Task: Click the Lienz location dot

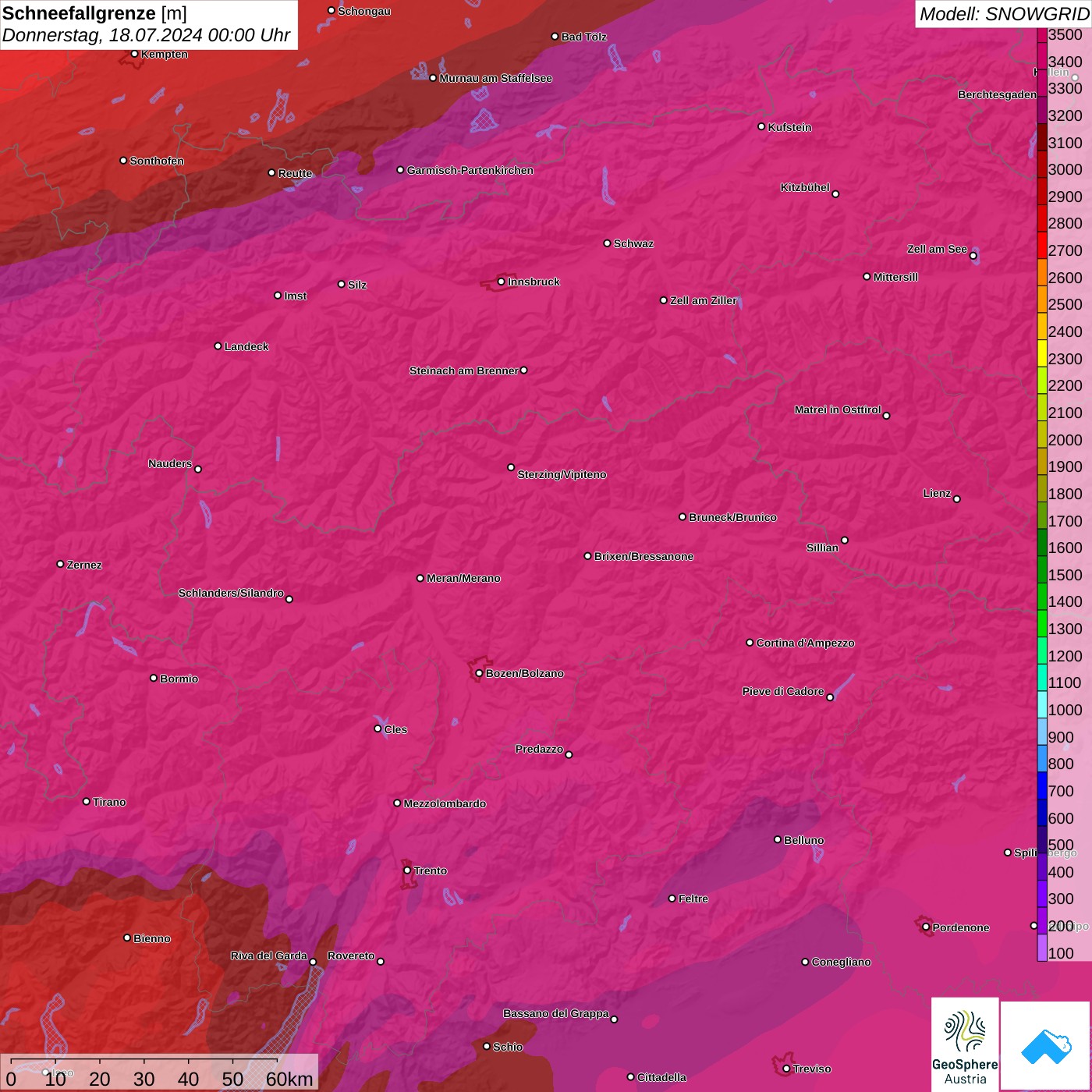Action: click(x=956, y=498)
